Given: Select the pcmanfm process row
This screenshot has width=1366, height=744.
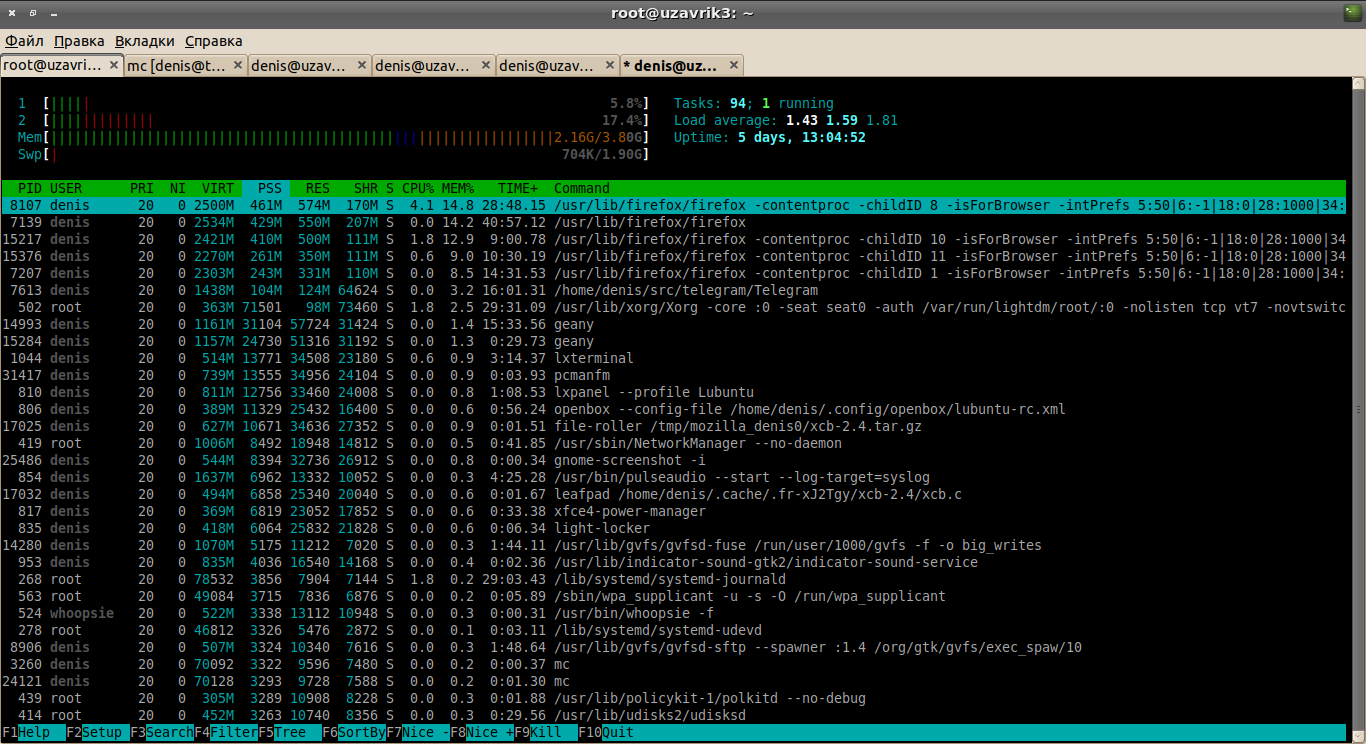Looking at the screenshot, I should tap(673, 375).
